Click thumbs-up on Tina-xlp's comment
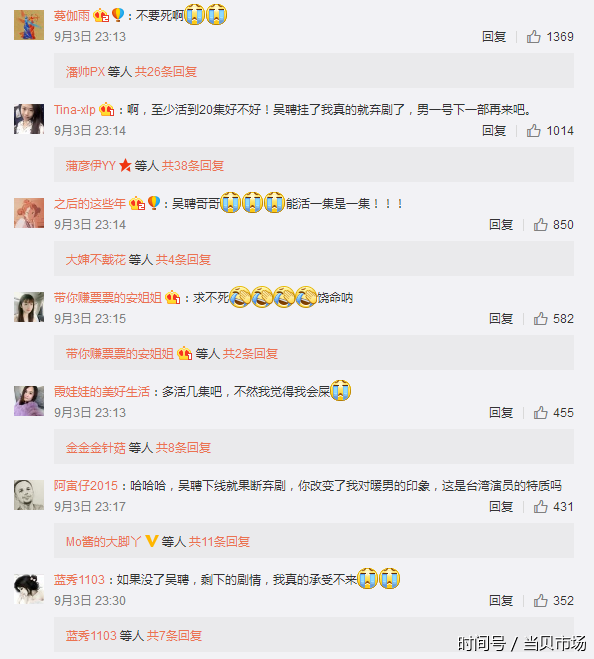Screen dimensions: 594x659 [x=533, y=131]
